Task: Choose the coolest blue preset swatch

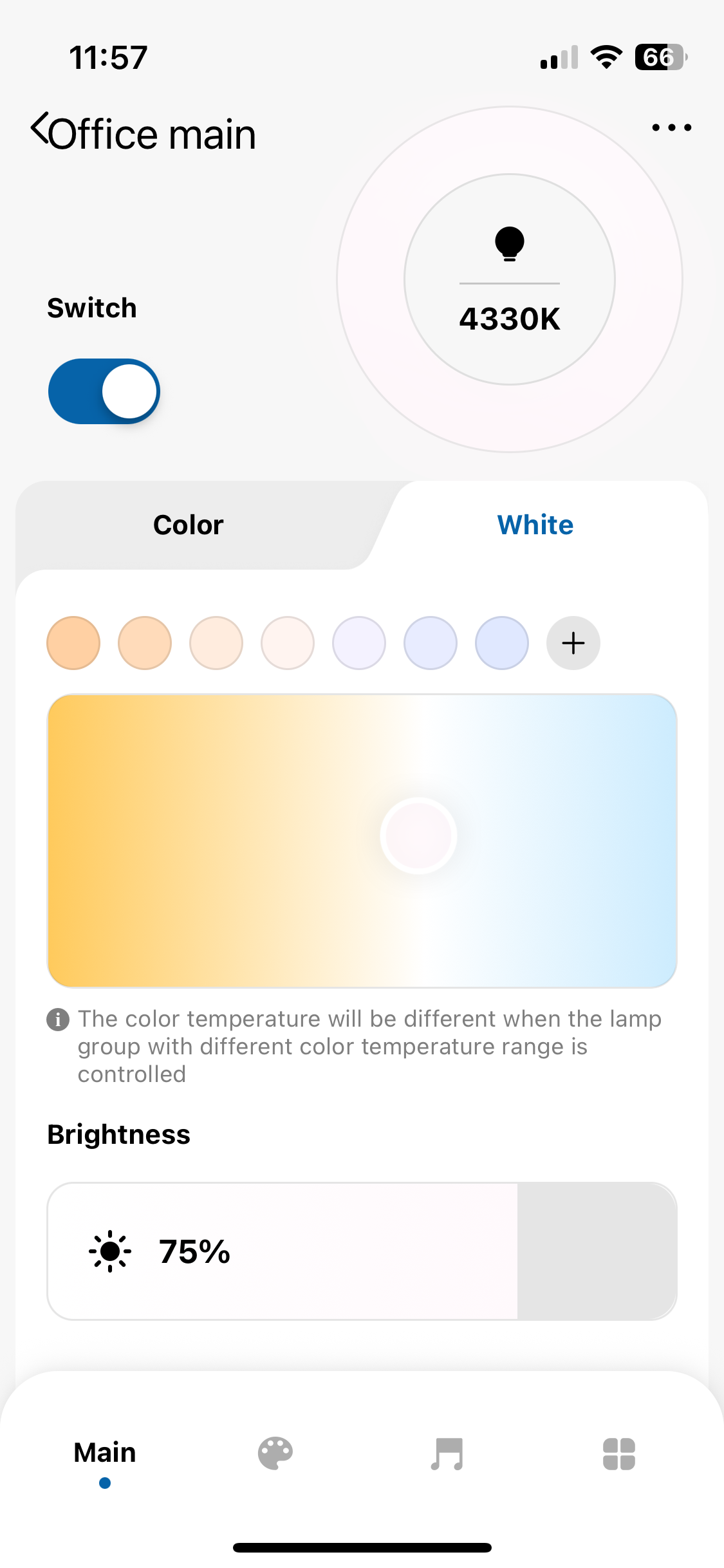Action: coord(502,643)
